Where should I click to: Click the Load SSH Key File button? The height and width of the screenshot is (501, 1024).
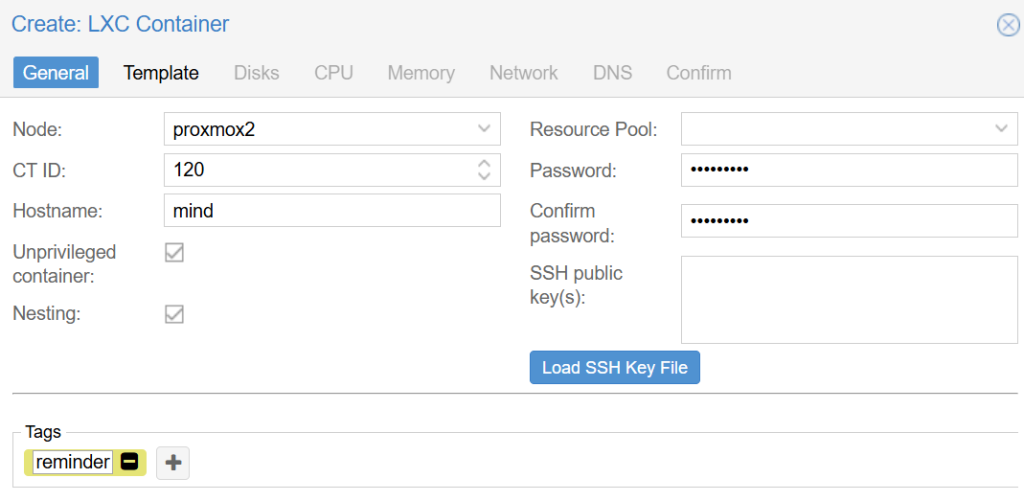tap(615, 368)
